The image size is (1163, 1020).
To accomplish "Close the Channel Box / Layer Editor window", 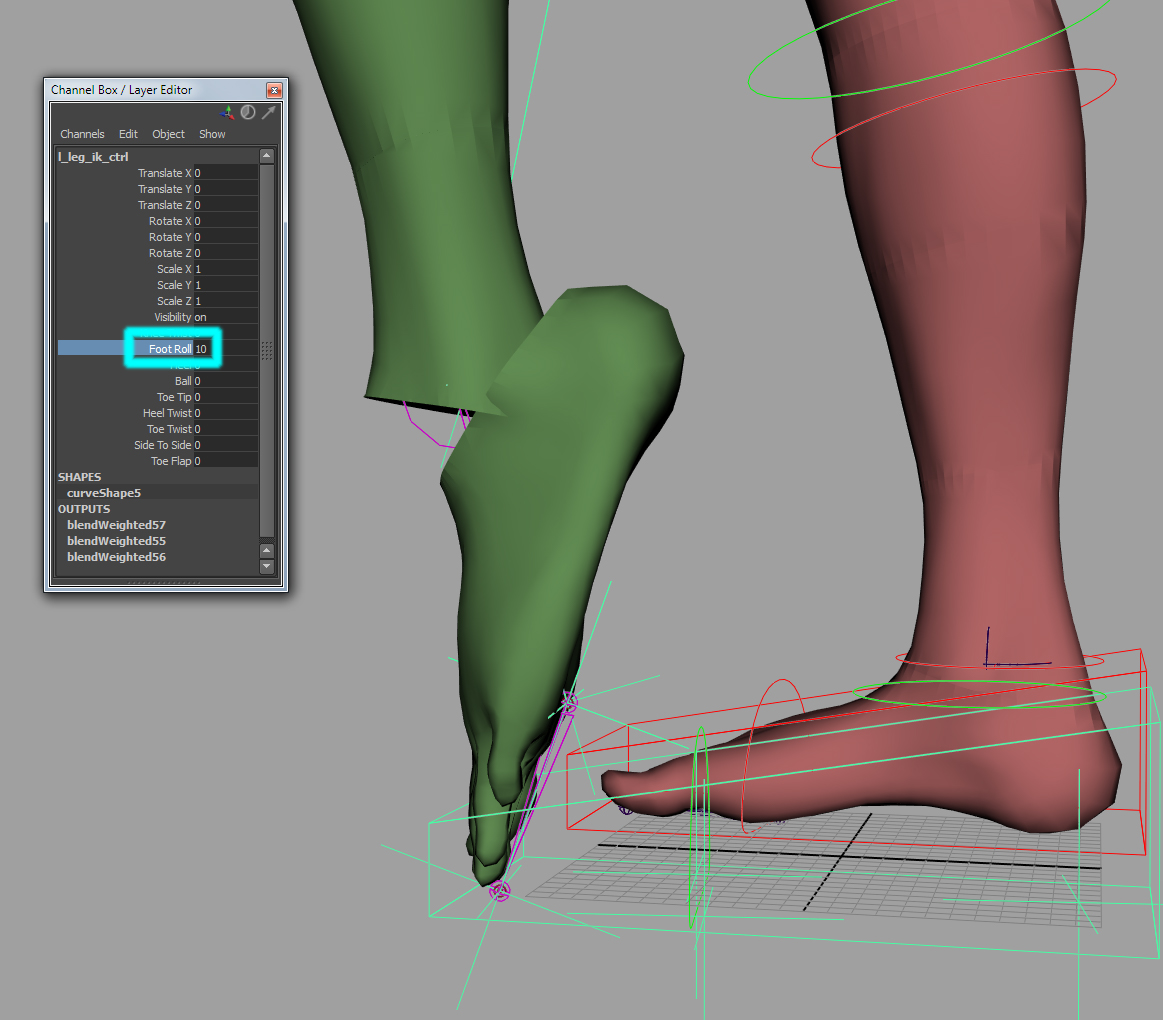I will (274, 91).
